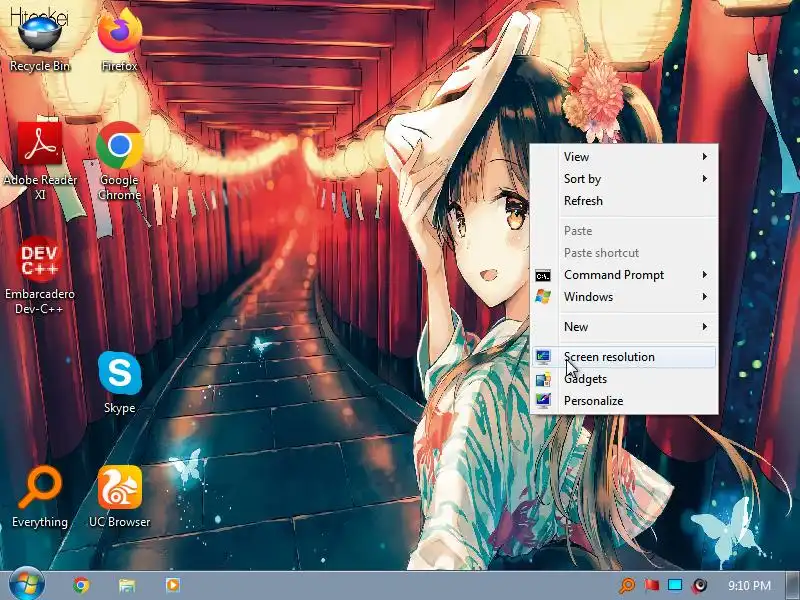Open New in the context menu

pos(624,327)
